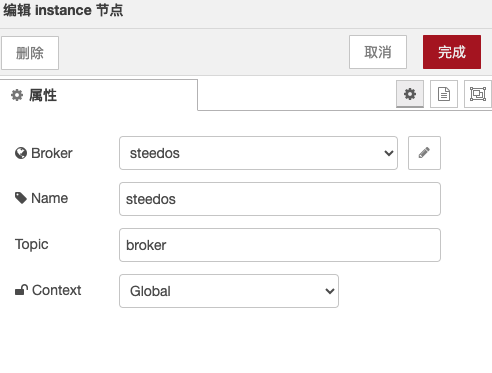The height and width of the screenshot is (373, 492).
Task: Click the 删除 delete button
Action: coord(30,53)
